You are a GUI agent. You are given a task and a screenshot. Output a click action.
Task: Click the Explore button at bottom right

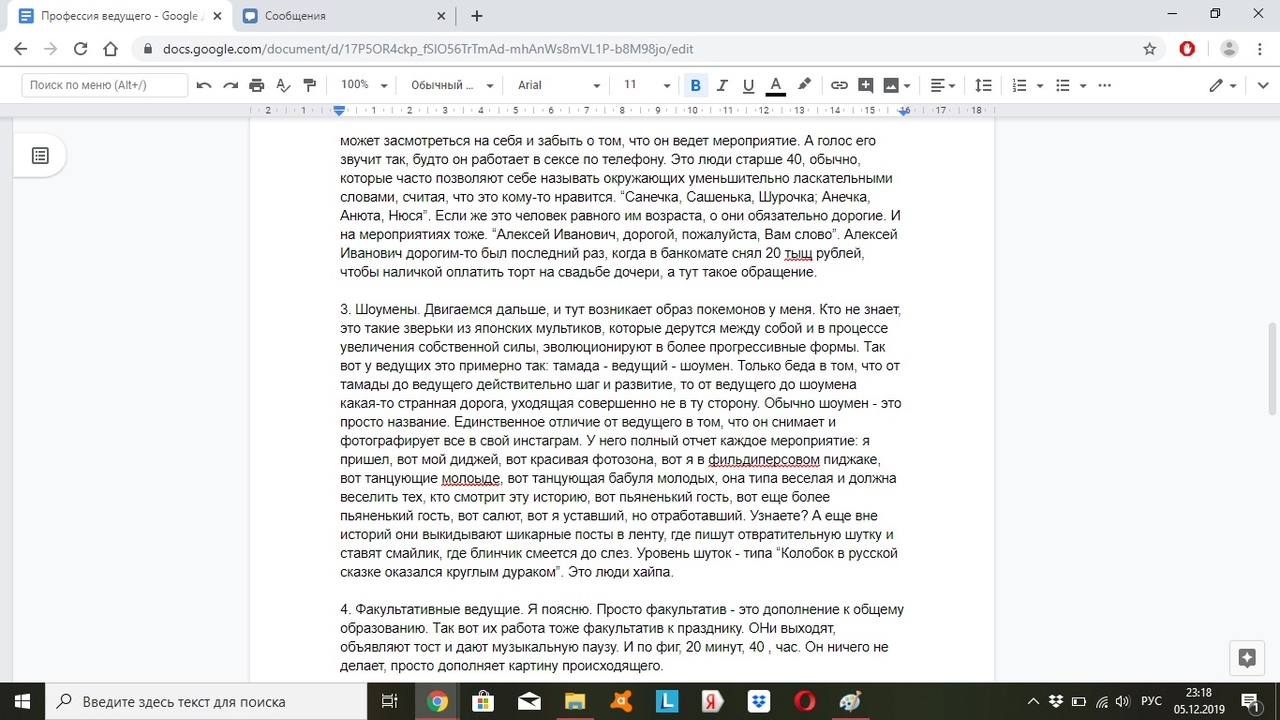[x=1246, y=657]
